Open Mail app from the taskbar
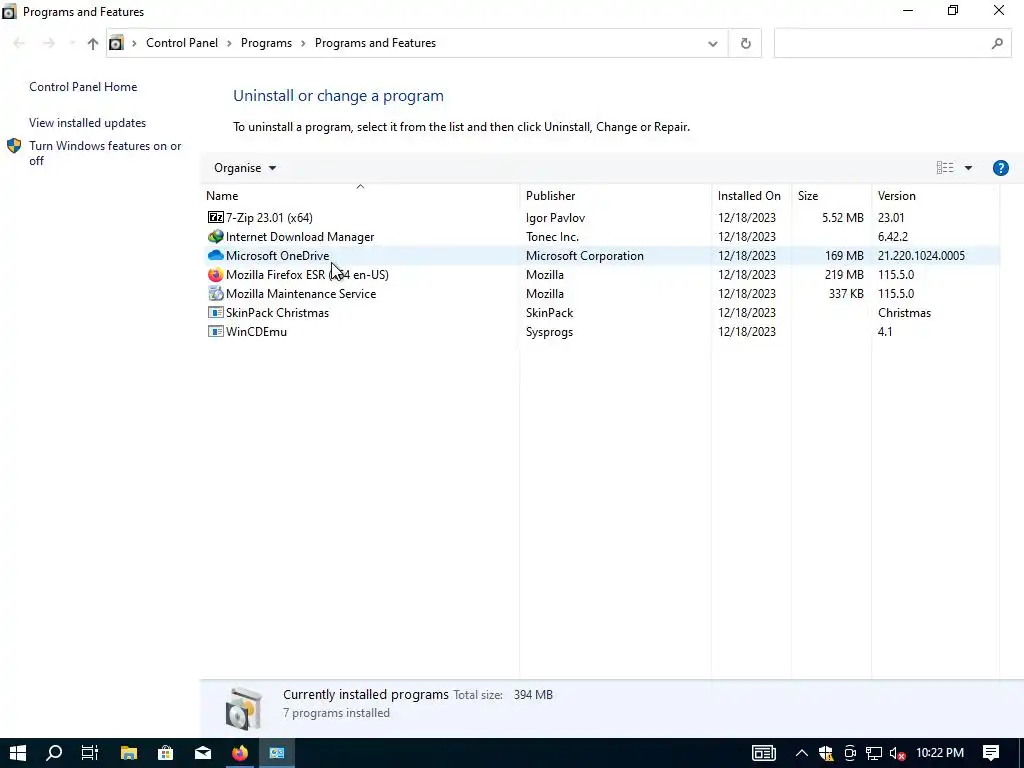The height and width of the screenshot is (768, 1024). coord(203,753)
